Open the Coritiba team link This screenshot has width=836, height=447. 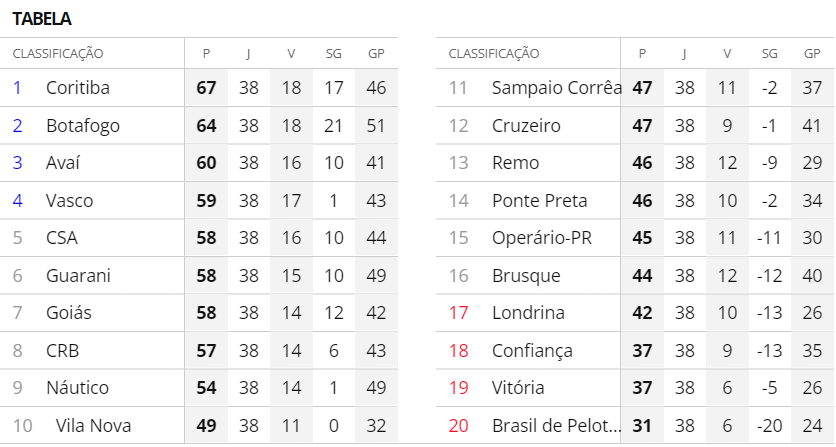click(78, 88)
